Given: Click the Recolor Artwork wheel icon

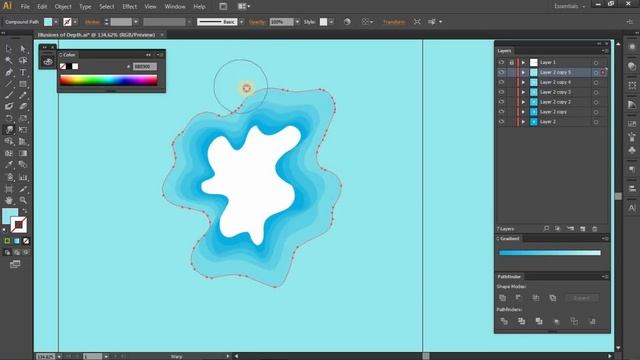Looking at the screenshot, I should click(347, 22).
